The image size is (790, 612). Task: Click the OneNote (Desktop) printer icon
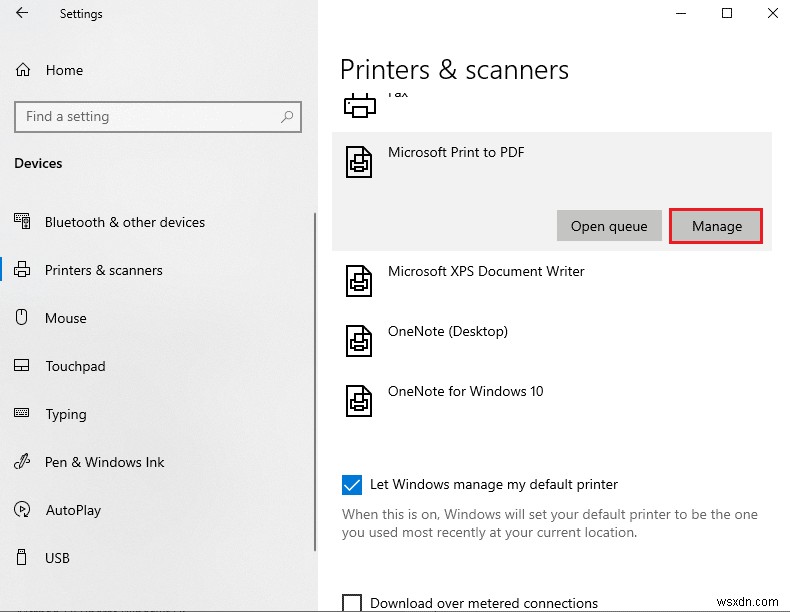tap(359, 341)
